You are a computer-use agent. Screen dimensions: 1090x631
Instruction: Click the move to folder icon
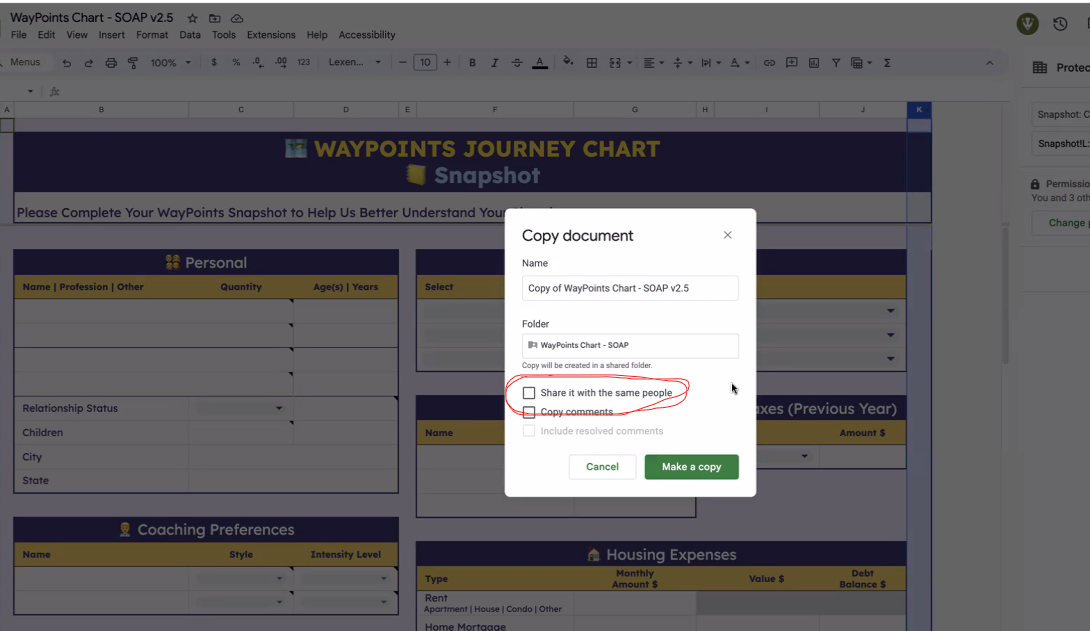215,18
